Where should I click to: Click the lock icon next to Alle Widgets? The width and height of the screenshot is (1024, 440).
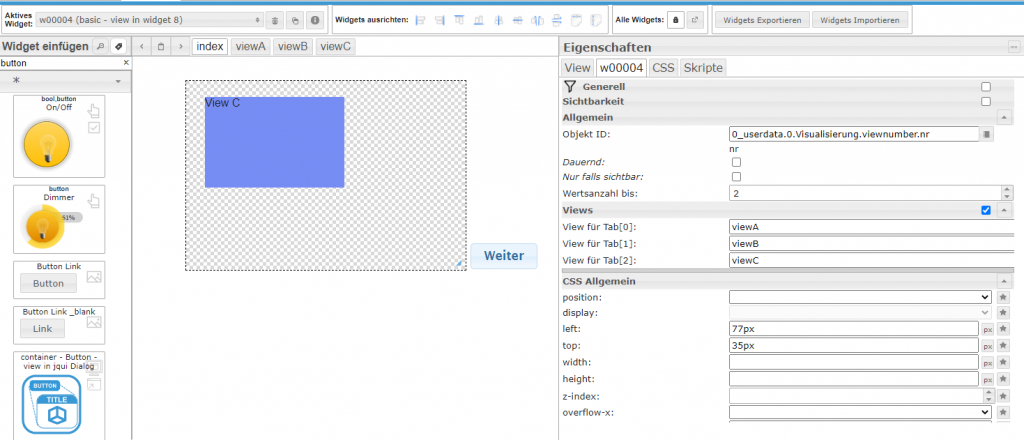pos(675,20)
